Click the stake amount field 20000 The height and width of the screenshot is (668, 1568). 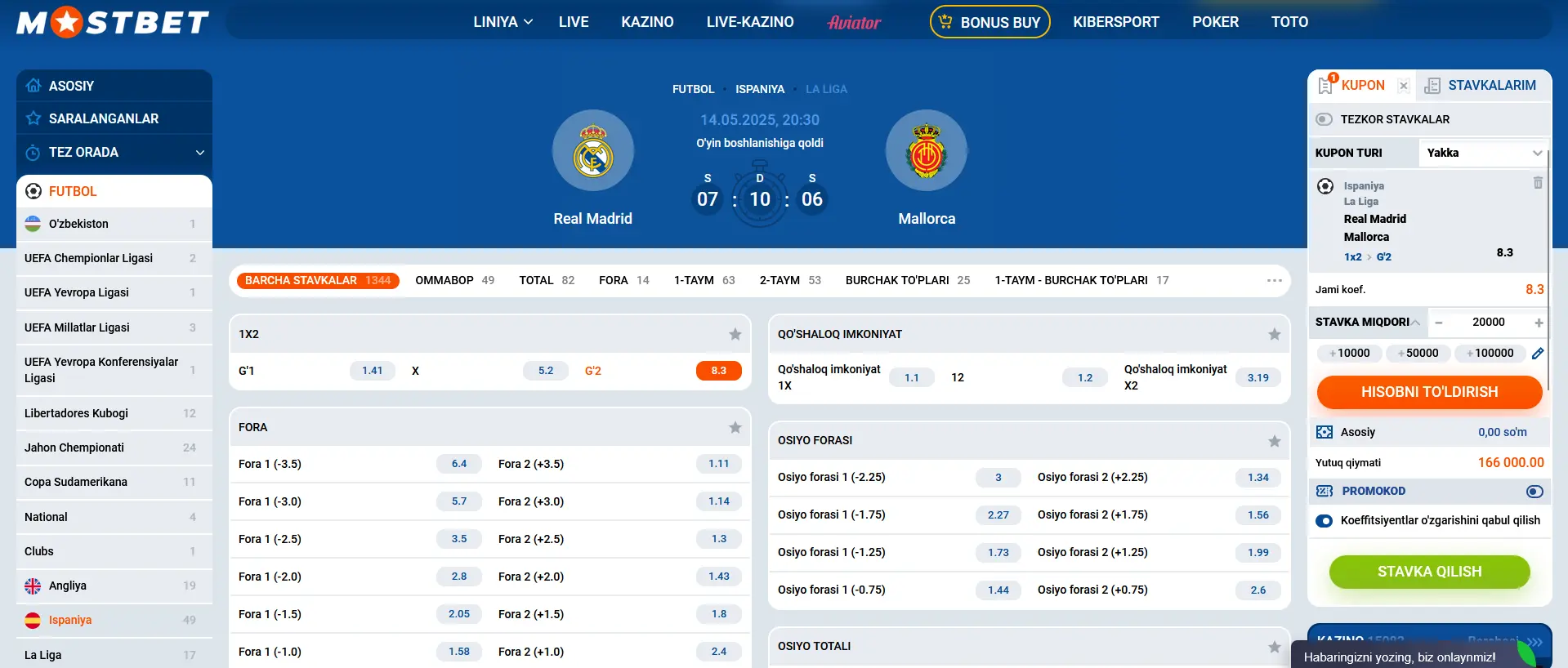click(1489, 323)
